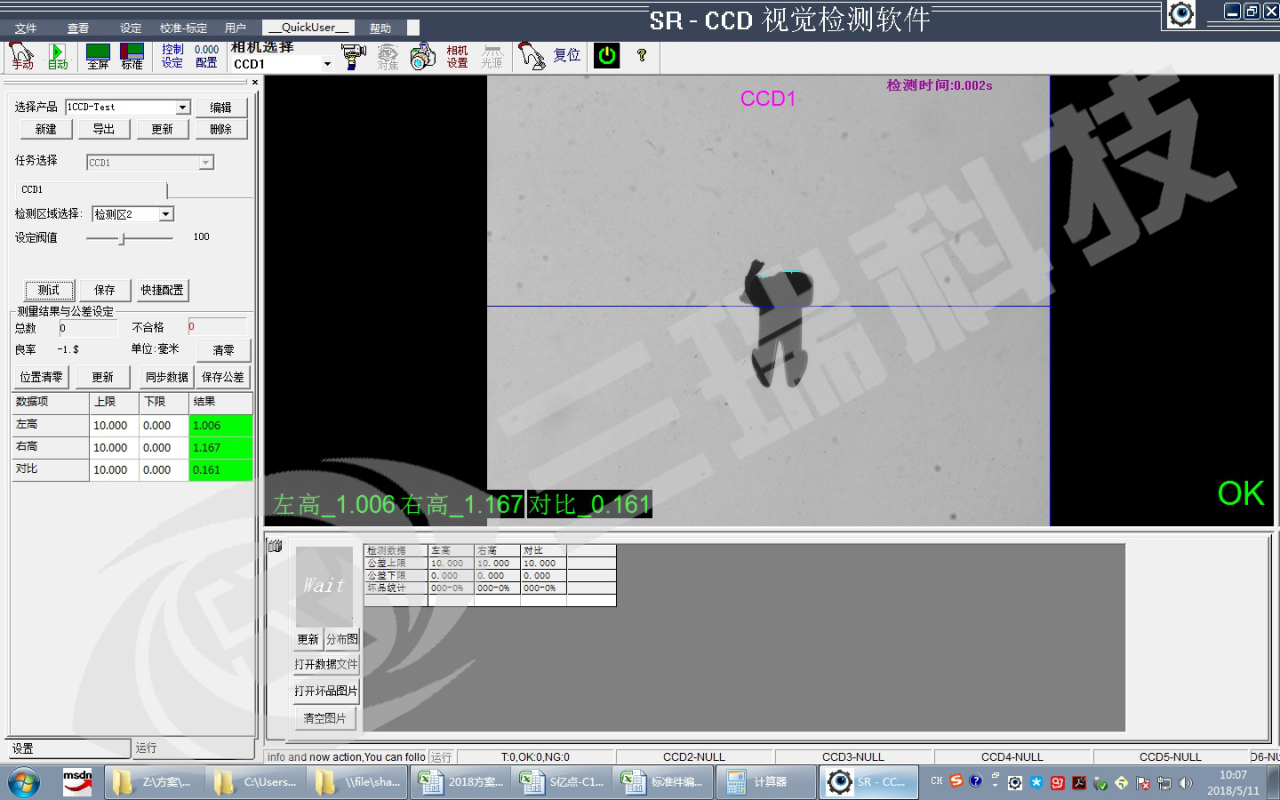
Task: Open the 设定 menu
Action: [x=131, y=28]
